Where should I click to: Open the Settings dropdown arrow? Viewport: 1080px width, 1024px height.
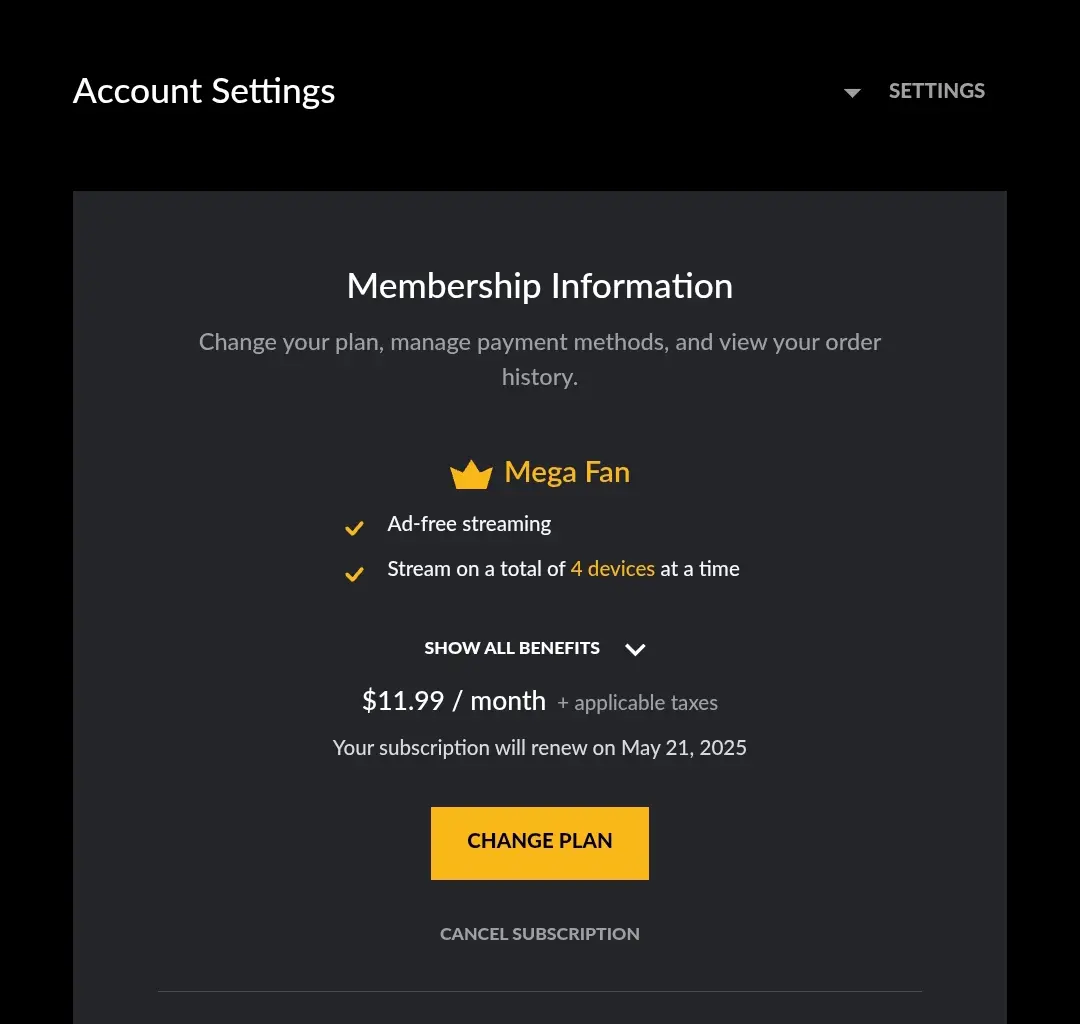(x=852, y=92)
